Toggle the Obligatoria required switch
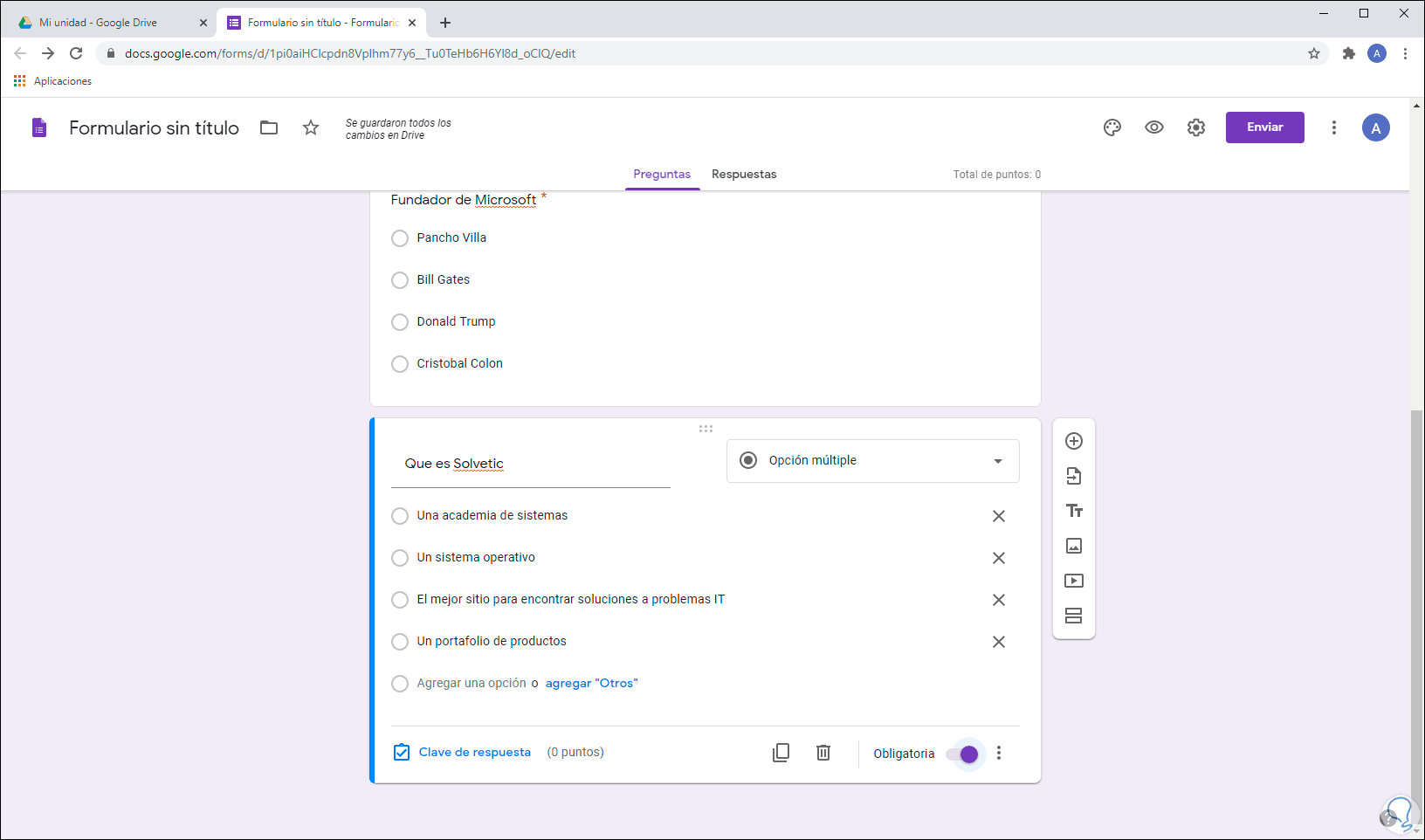The image size is (1425, 840). [x=963, y=754]
